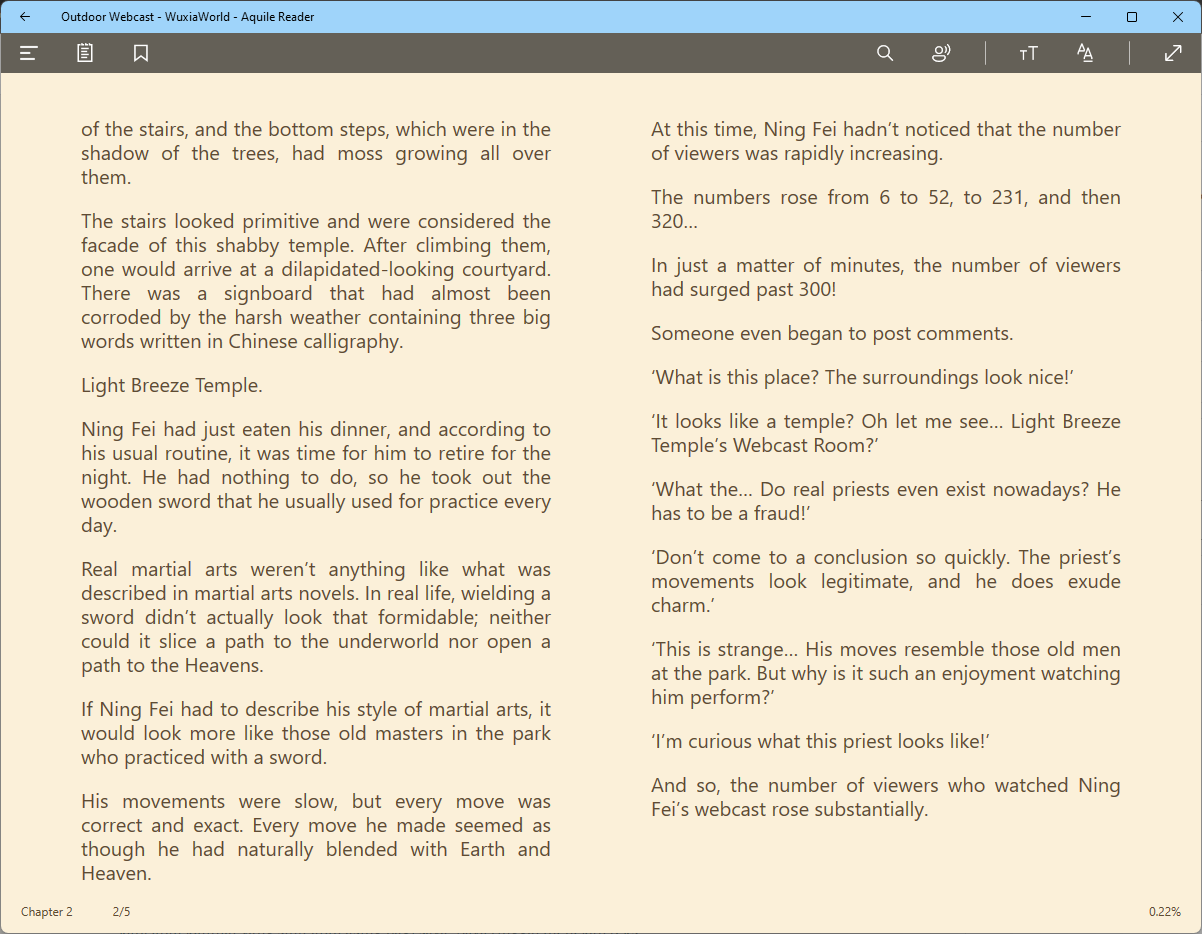The width and height of the screenshot is (1202, 934).
Task: Enter full screen reading mode
Action: coord(1173,53)
